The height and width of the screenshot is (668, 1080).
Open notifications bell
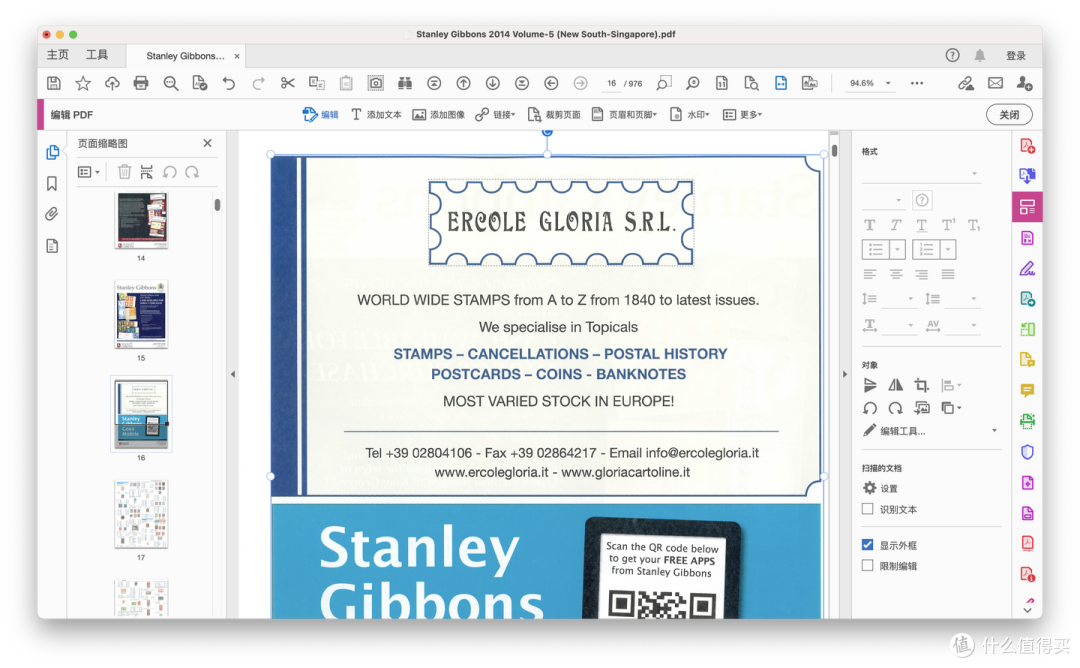click(x=979, y=55)
